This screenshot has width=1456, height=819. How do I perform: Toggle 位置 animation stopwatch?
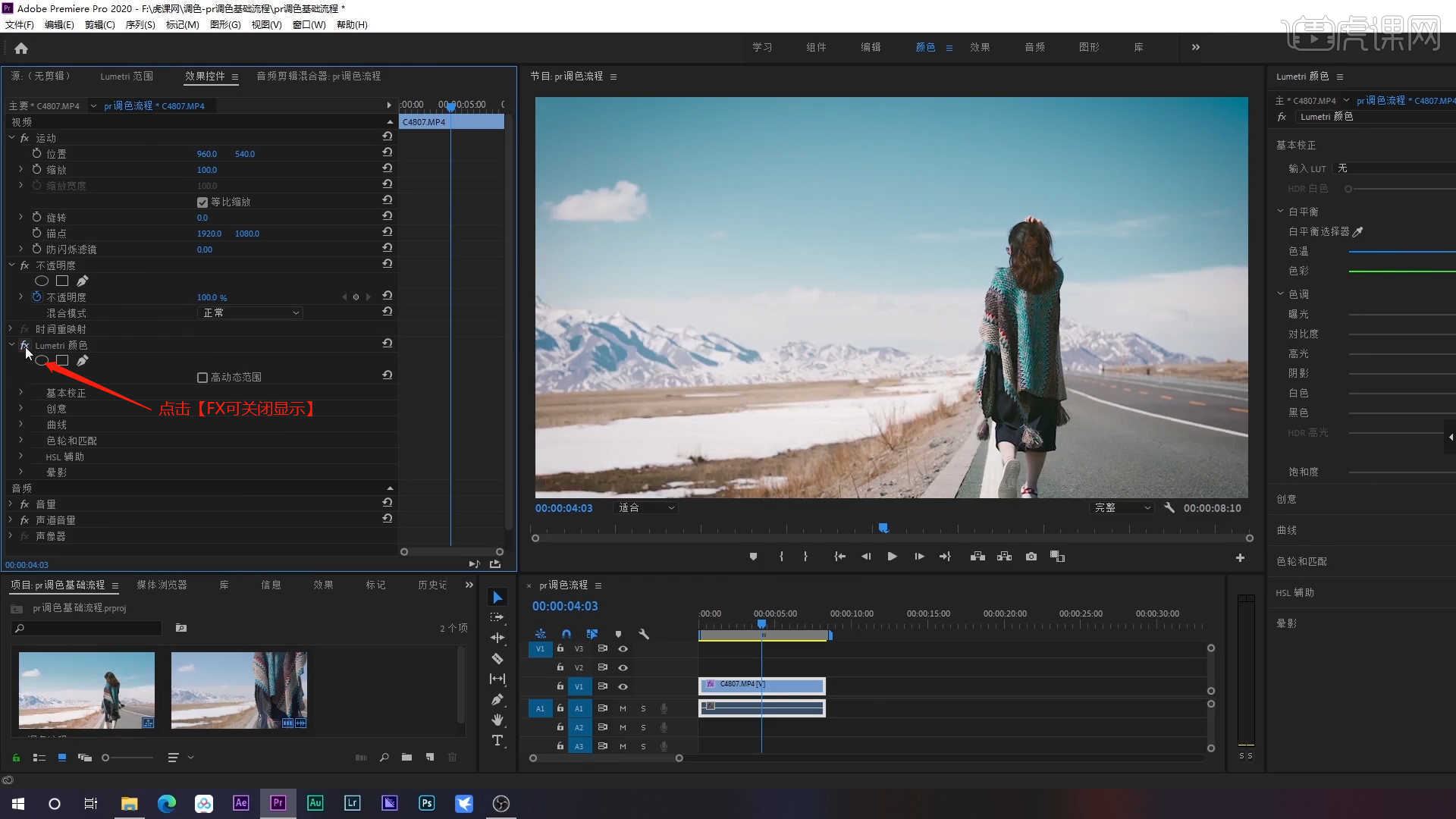pyautogui.click(x=36, y=154)
